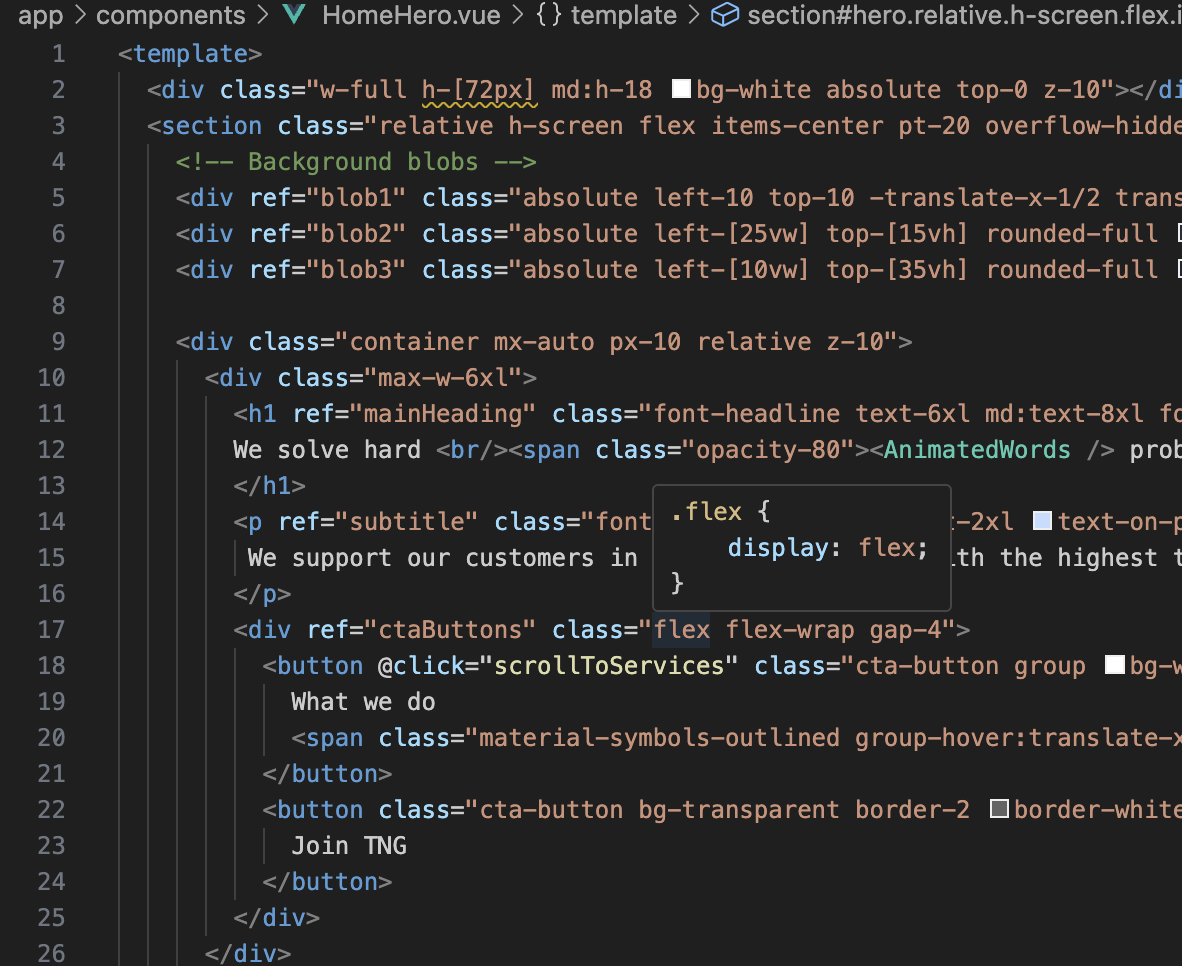The width and height of the screenshot is (1182, 966).
Task: Click 'px-10' class on line 9
Action: (x=645, y=342)
